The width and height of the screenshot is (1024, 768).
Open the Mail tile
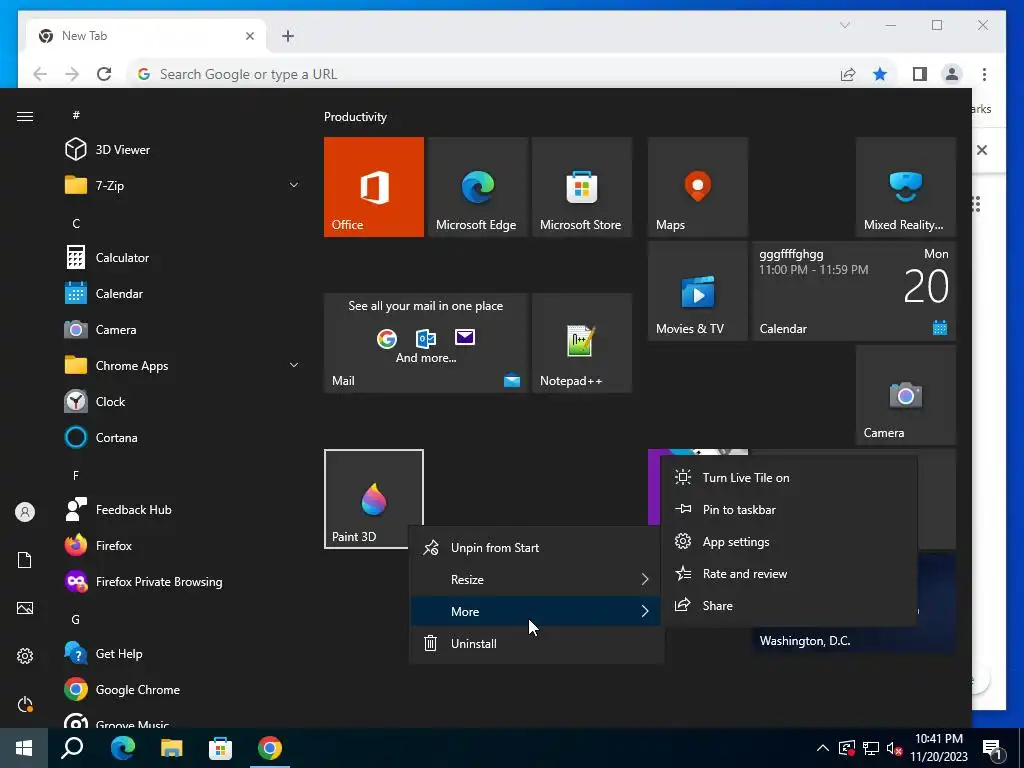426,343
